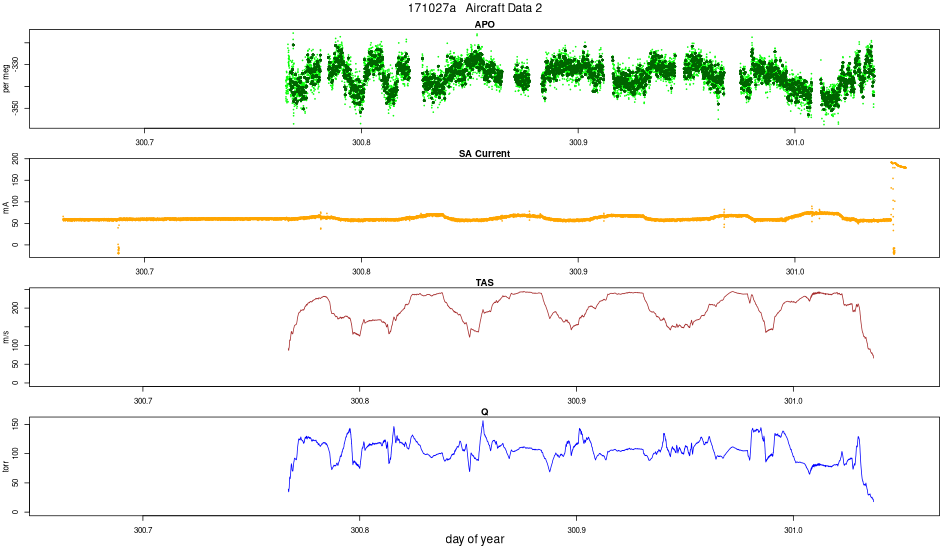
Task: Click the 300.8 tick under Q plot
Action: click(x=359, y=529)
